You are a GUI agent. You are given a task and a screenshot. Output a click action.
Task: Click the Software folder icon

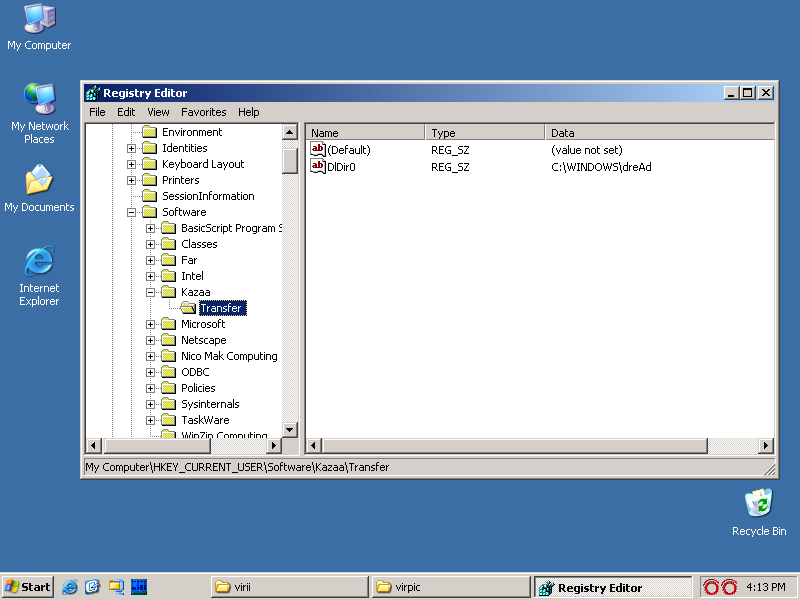pos(149,212)
